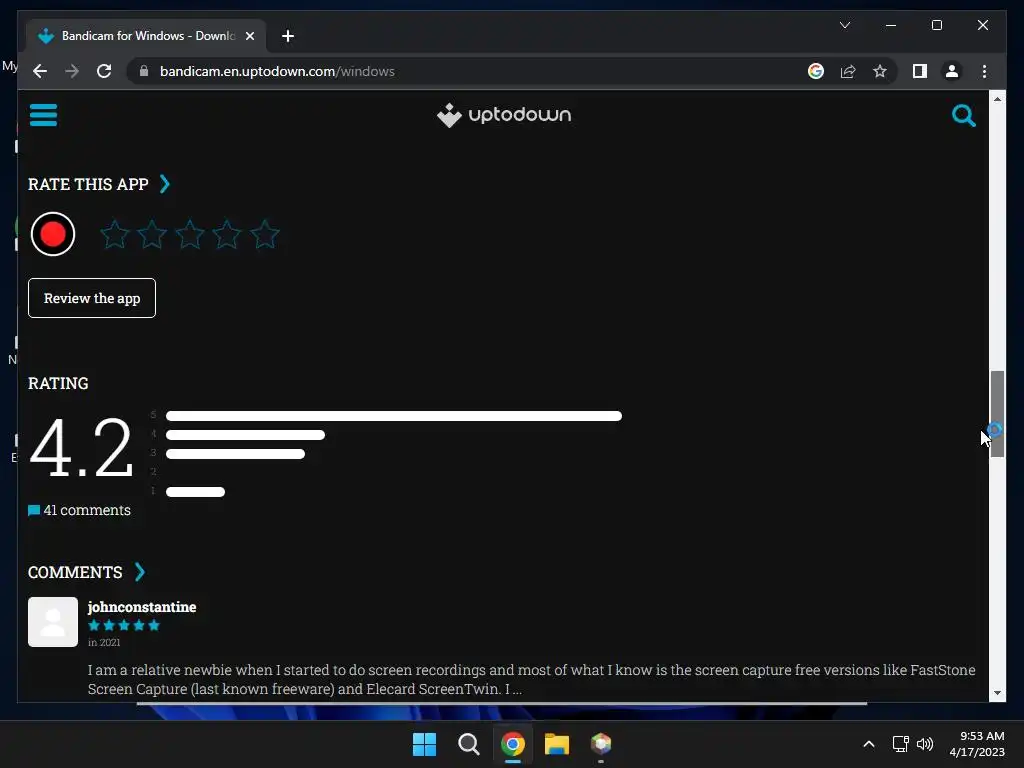The width and height of the screenshot is (1024, 768).
Task: Open Chrome's three-dot menu
Action: coord(984,71)
